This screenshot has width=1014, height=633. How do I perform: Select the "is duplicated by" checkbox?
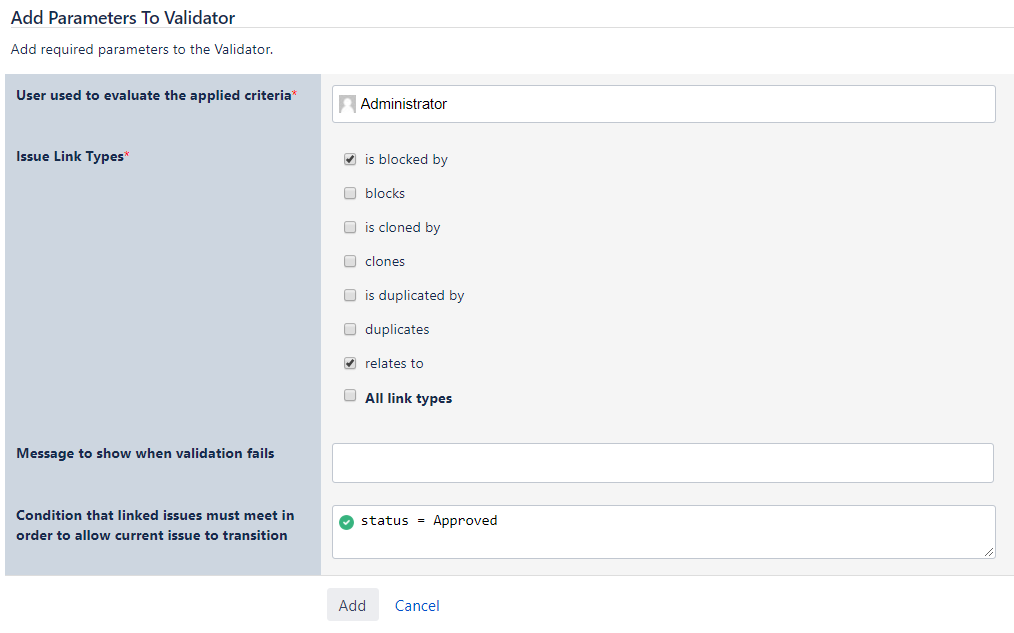[x=350, y=295]
